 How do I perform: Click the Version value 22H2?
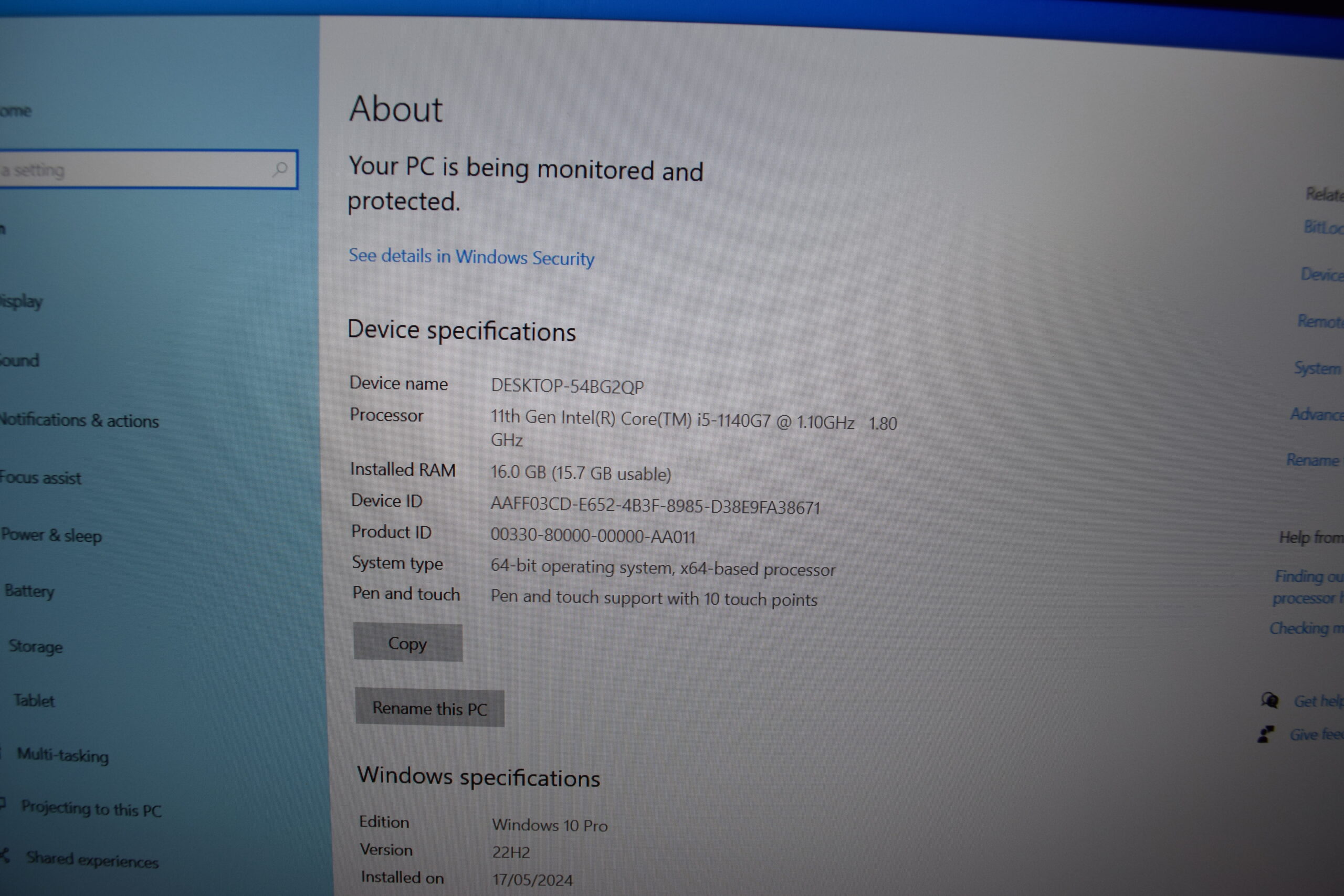click(x=511, y=852)
